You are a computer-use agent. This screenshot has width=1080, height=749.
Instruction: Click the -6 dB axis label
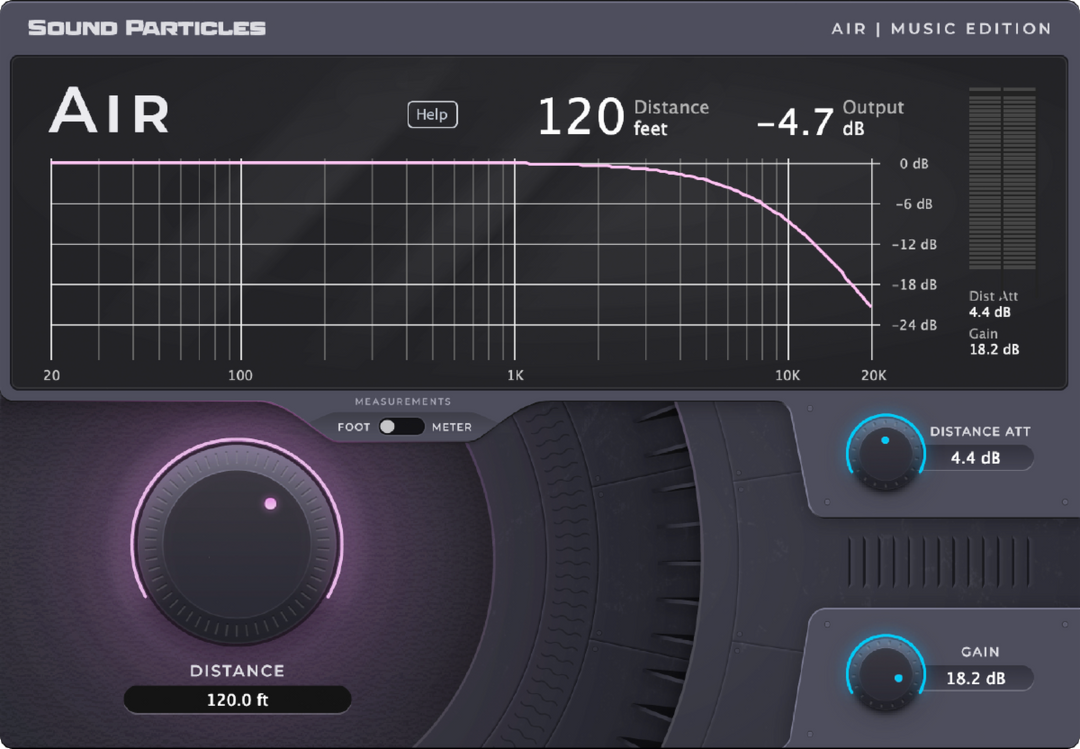click(x=914, y=204)
